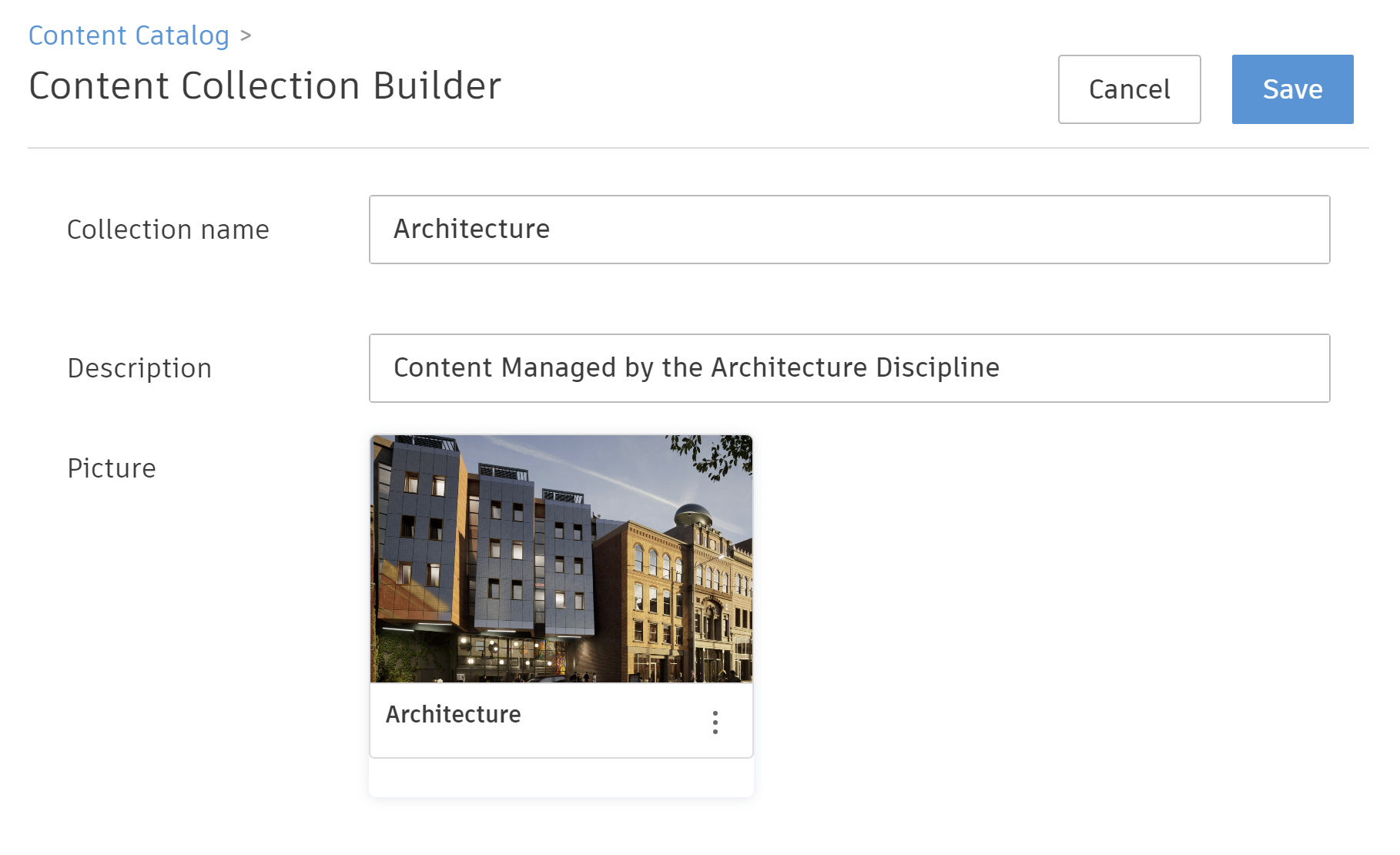
Task: Click the blank strip beneath the Architecture card
Action: 561,778
